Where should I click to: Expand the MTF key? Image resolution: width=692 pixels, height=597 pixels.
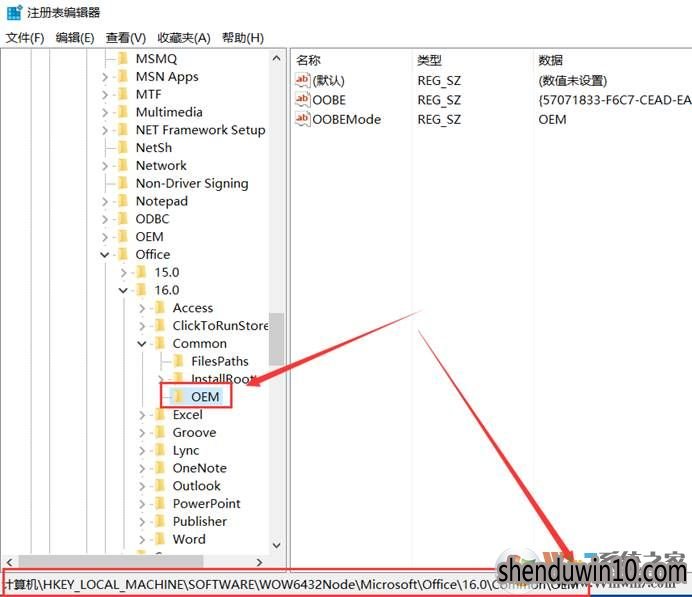(x=105, y=95)
